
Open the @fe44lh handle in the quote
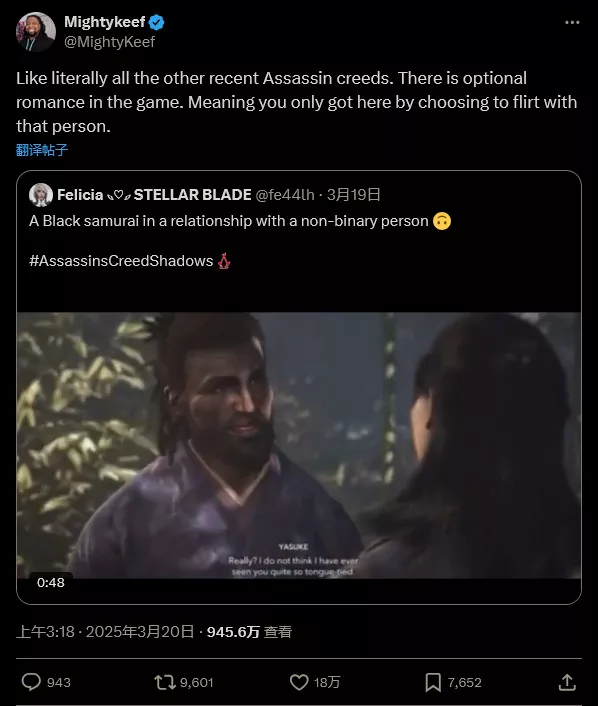285,195
